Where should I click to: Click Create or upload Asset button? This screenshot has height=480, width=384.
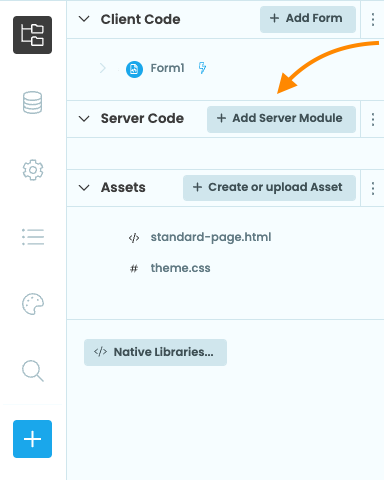tap(269, 188)
